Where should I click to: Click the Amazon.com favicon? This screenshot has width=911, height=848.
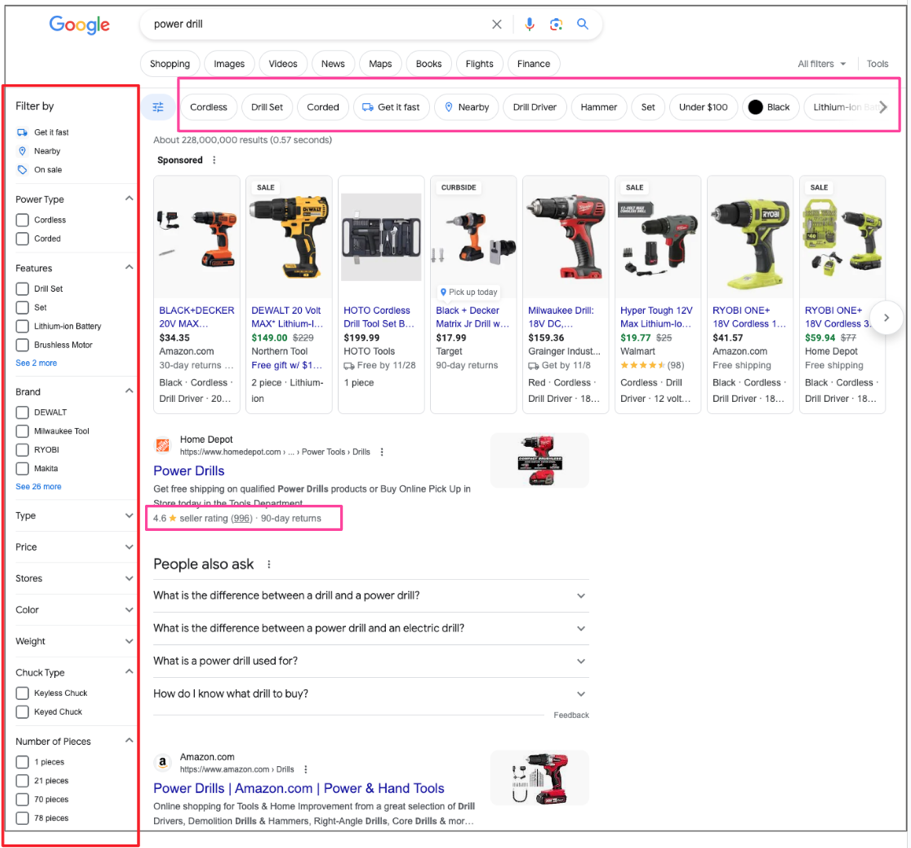163,763
